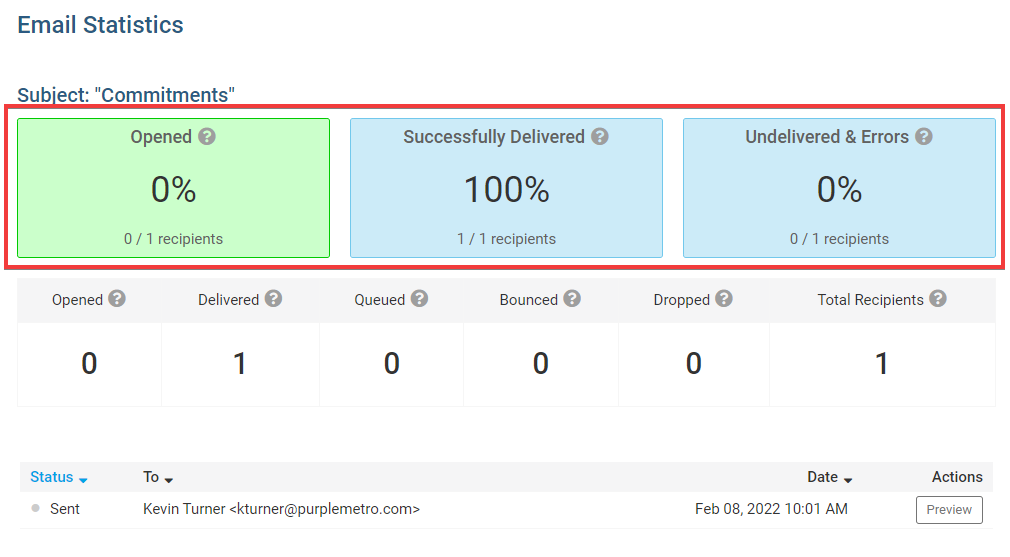Image resolution: width=1010 pixels, height=557 pixels.
Task: Show help tooltip for Delivered column
Action: 273,299
